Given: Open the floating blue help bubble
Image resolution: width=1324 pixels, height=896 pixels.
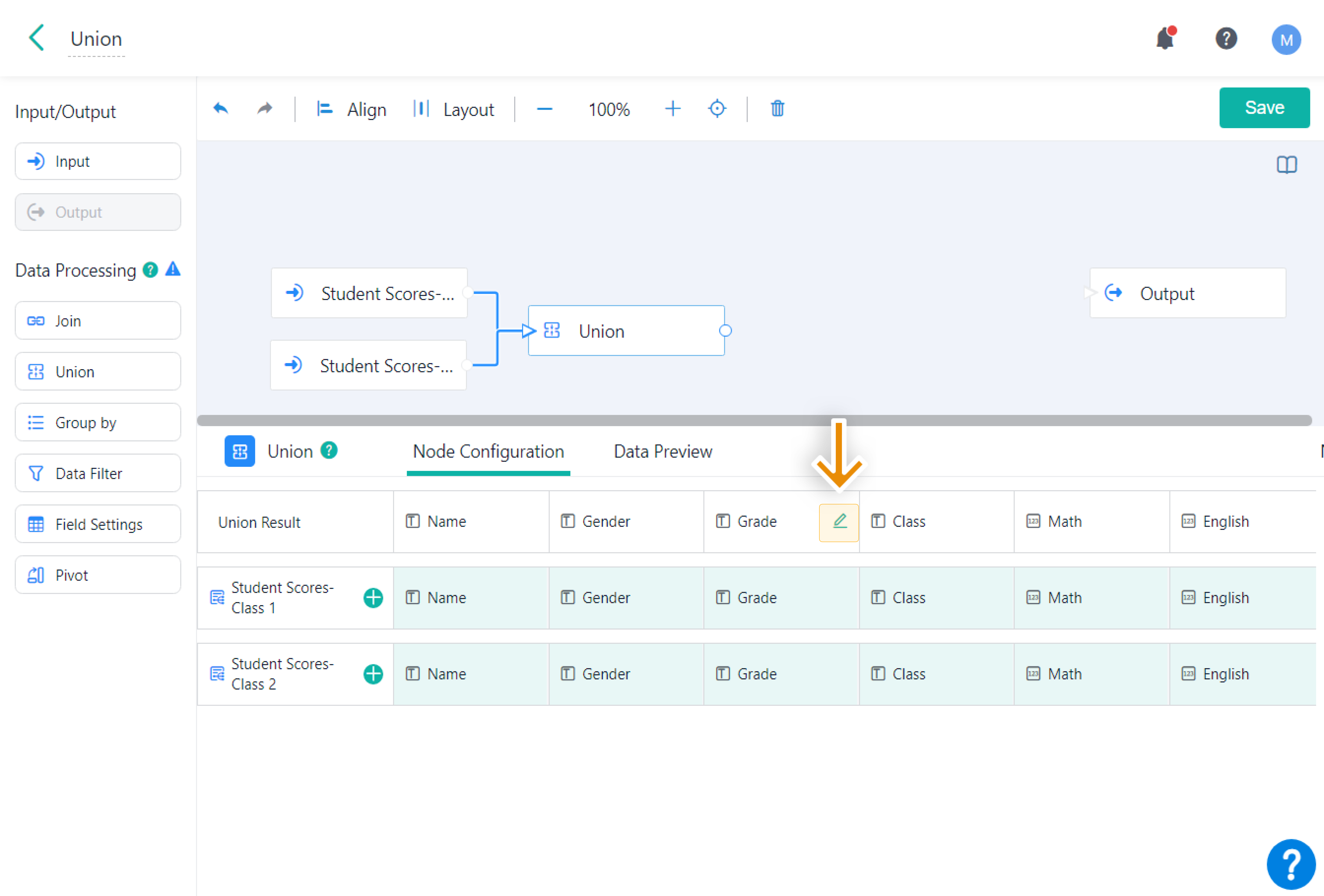Looking at the screenshot, I should (x=1291, y=864).
